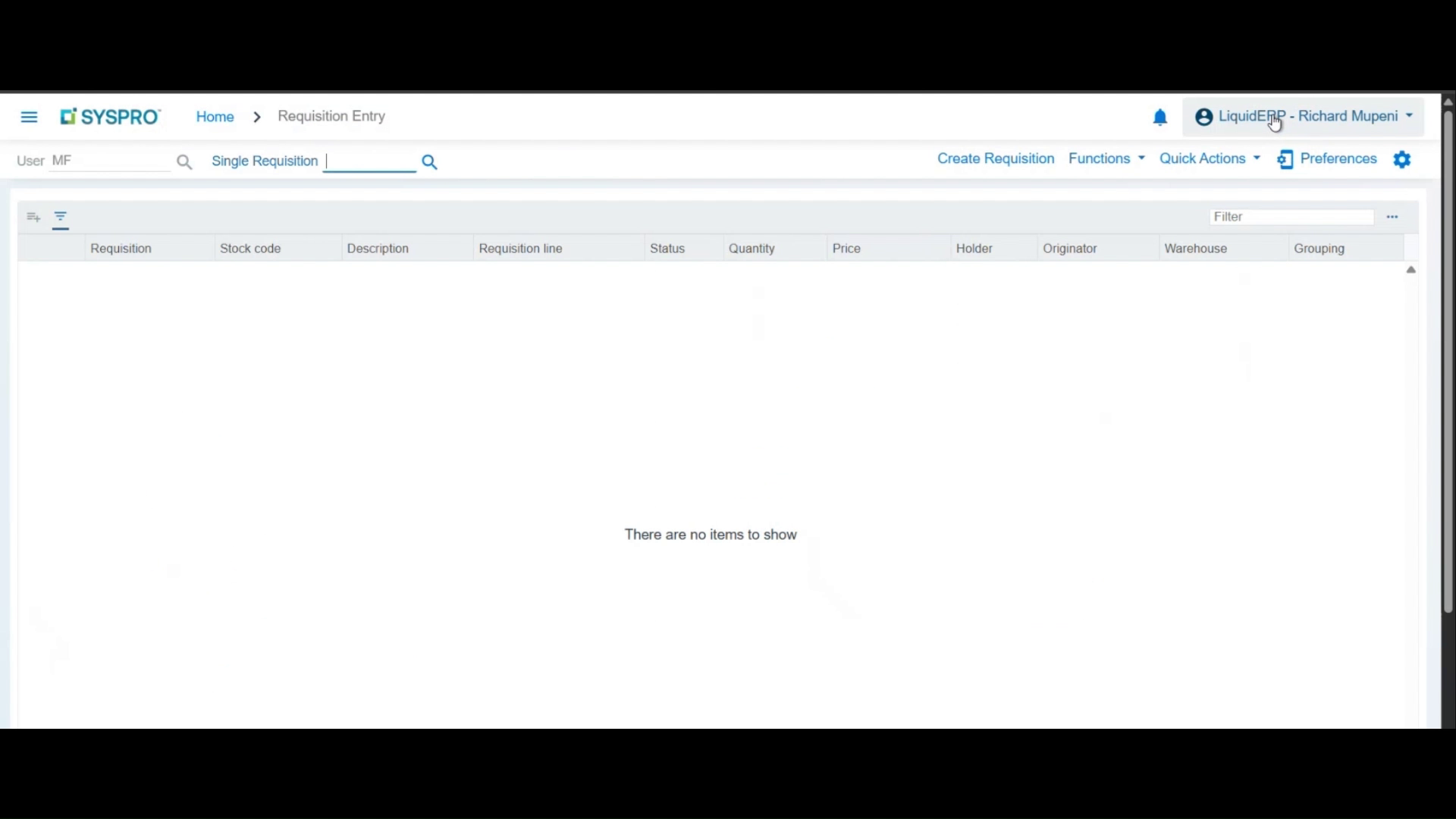Click inside the Filter input box

[x=1291, y=217]
